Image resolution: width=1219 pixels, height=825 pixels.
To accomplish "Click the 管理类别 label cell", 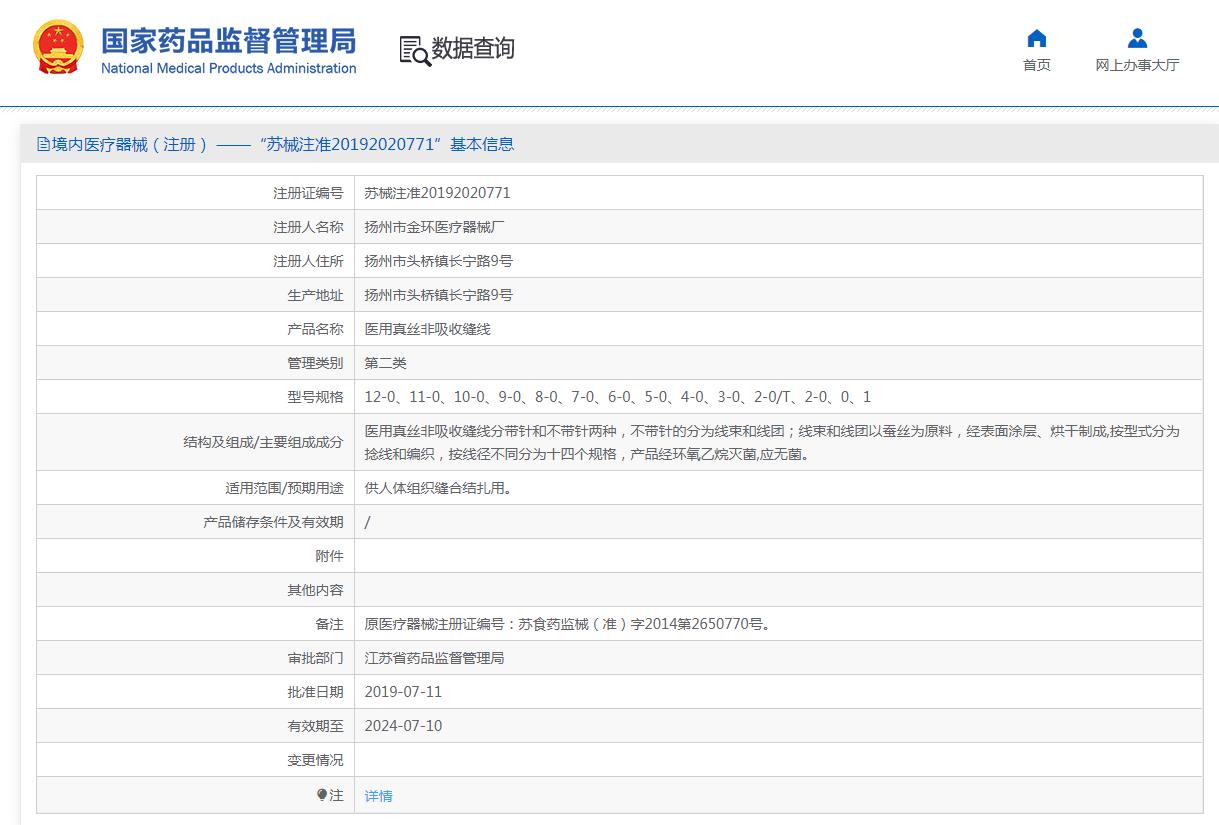I will pyautogui.click(x=196, y=363).
